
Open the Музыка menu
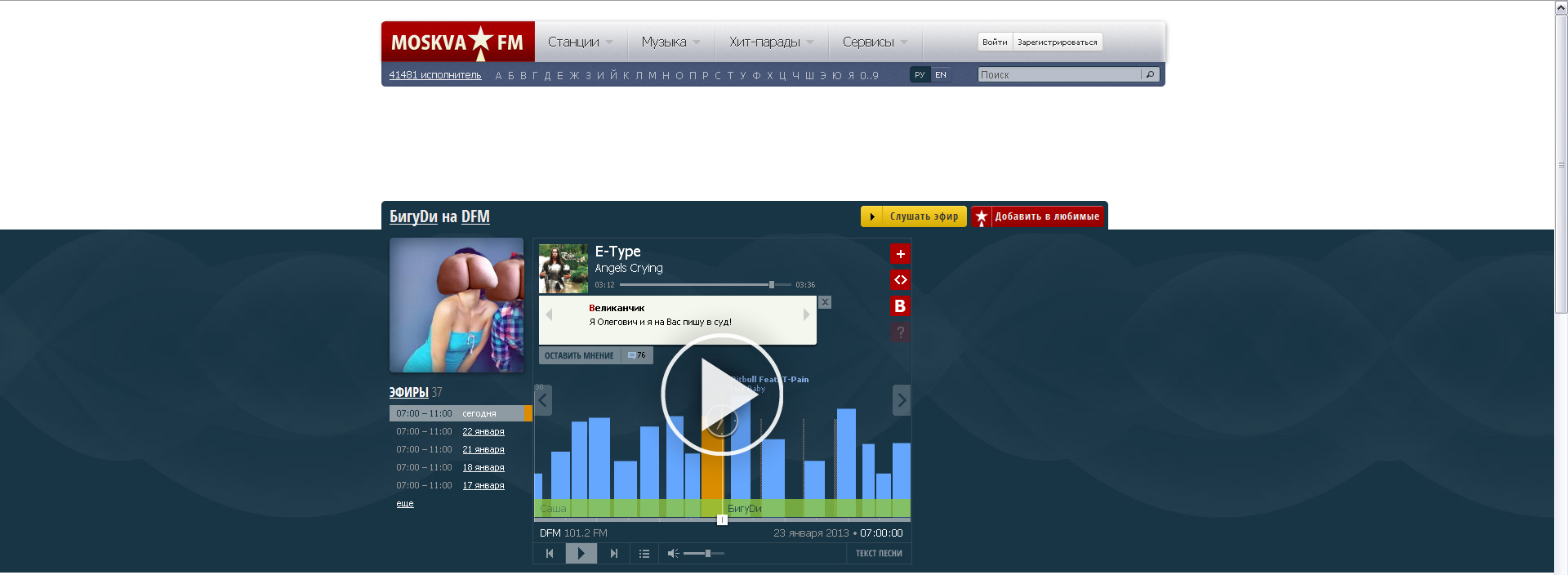(x=670, y=42)
